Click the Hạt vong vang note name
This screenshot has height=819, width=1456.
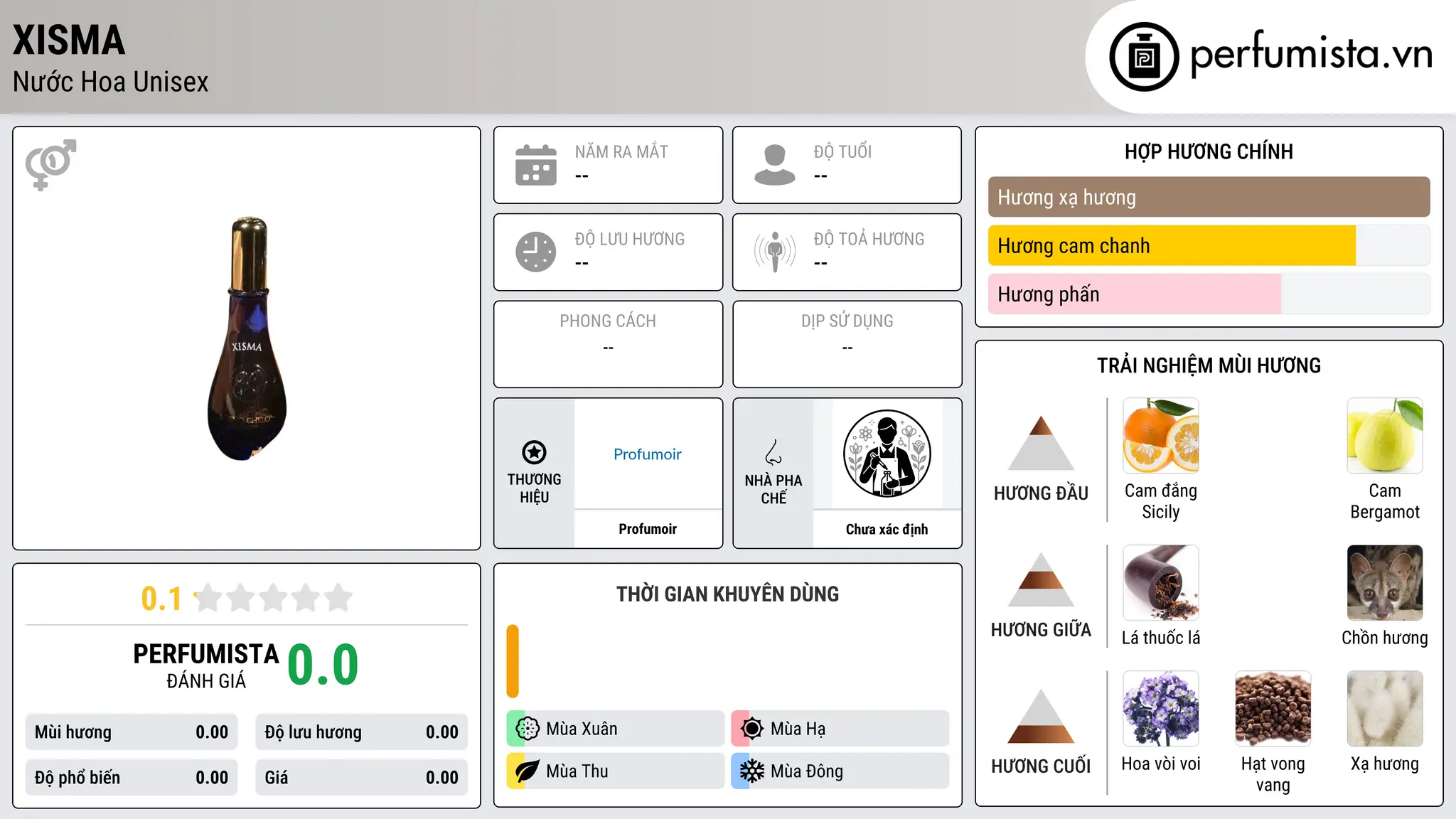(1273, 774)
